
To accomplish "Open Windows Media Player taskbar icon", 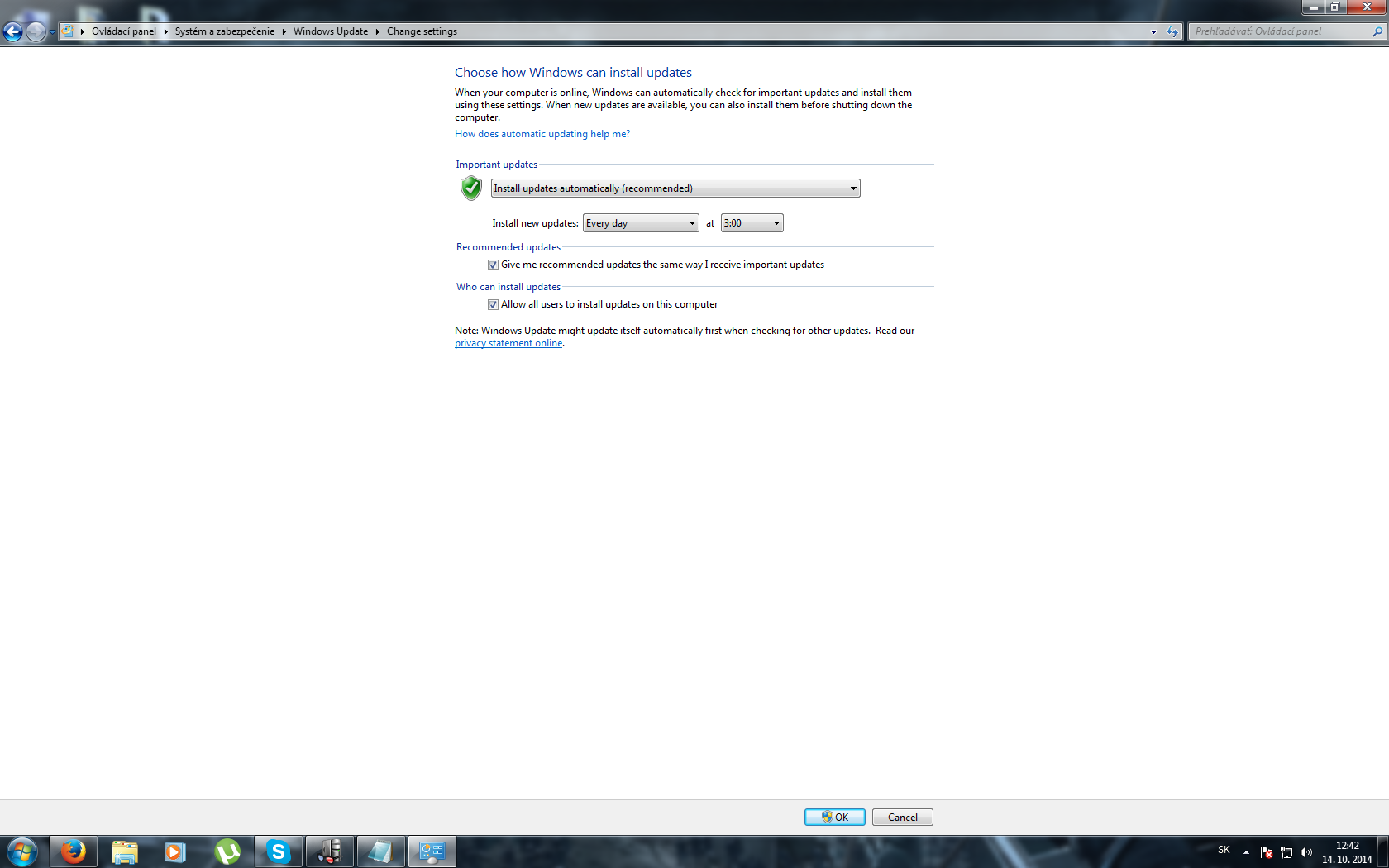I will [174, 851].
